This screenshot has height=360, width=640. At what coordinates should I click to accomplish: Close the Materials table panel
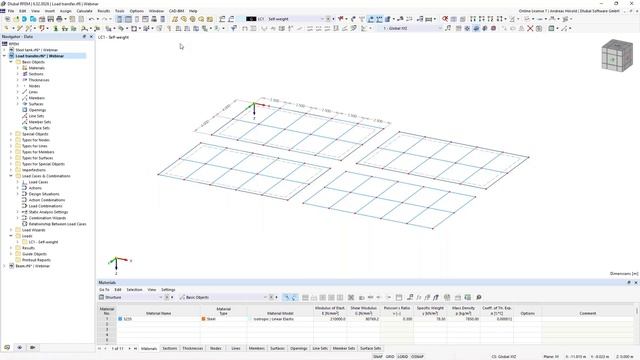(636, 282)
